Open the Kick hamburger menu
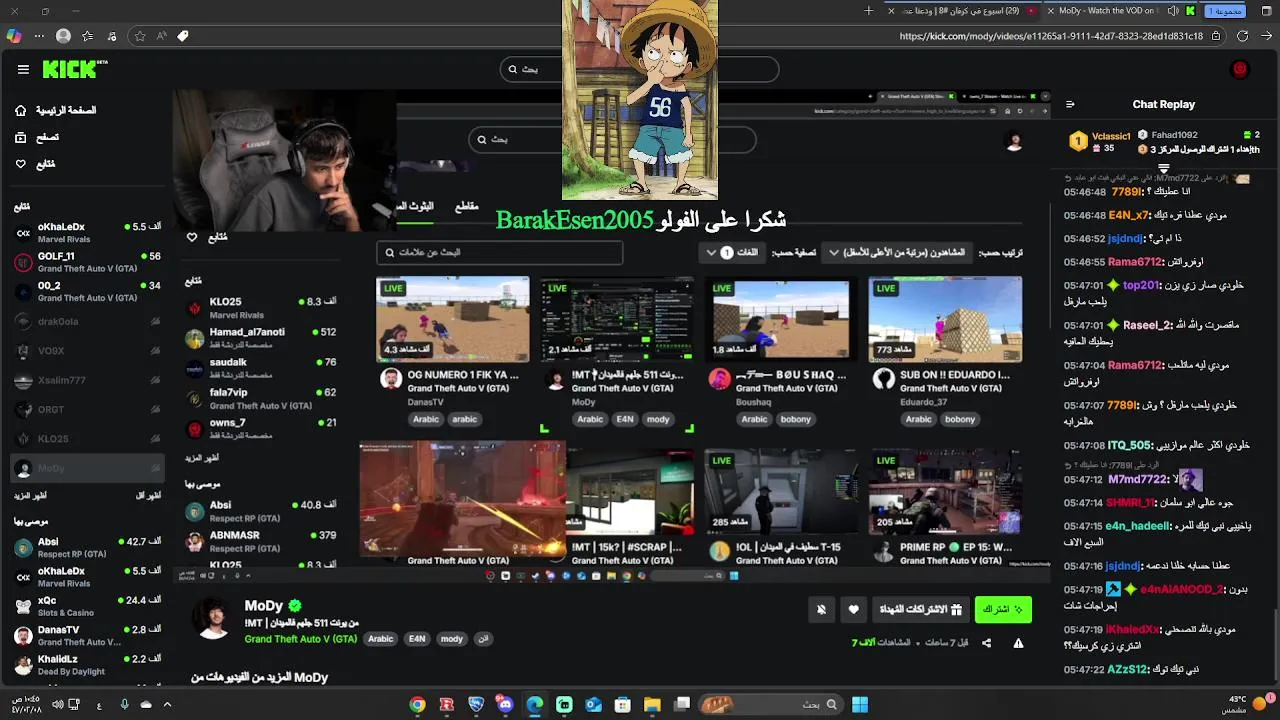Image resolution: width=1280 pixels, height=720 pixels. pos(23,69)
